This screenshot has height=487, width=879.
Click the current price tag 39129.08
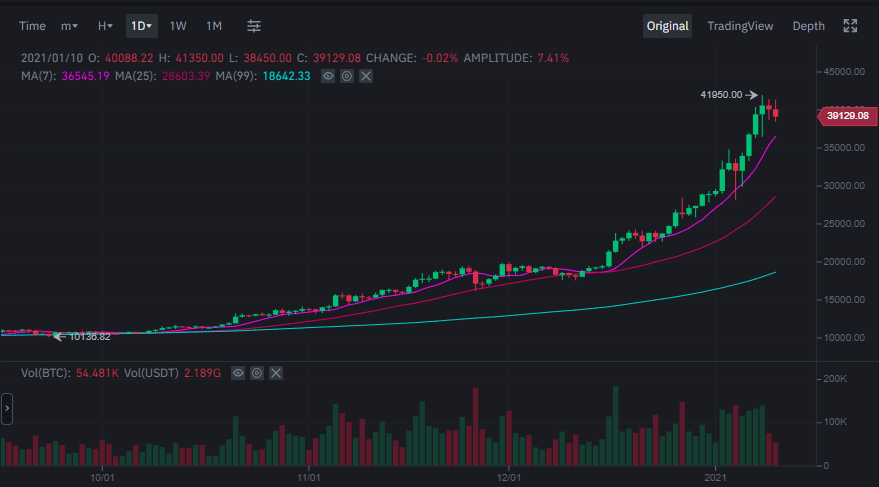tap(846, 116)
